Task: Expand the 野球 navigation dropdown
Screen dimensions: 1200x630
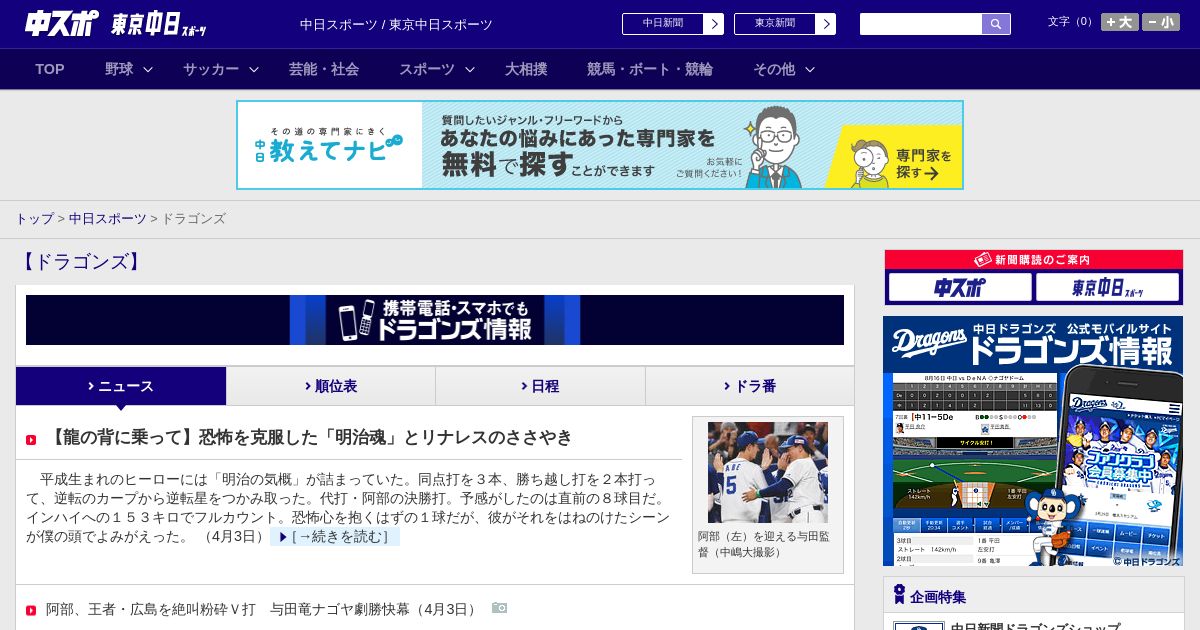Action: 129,69
